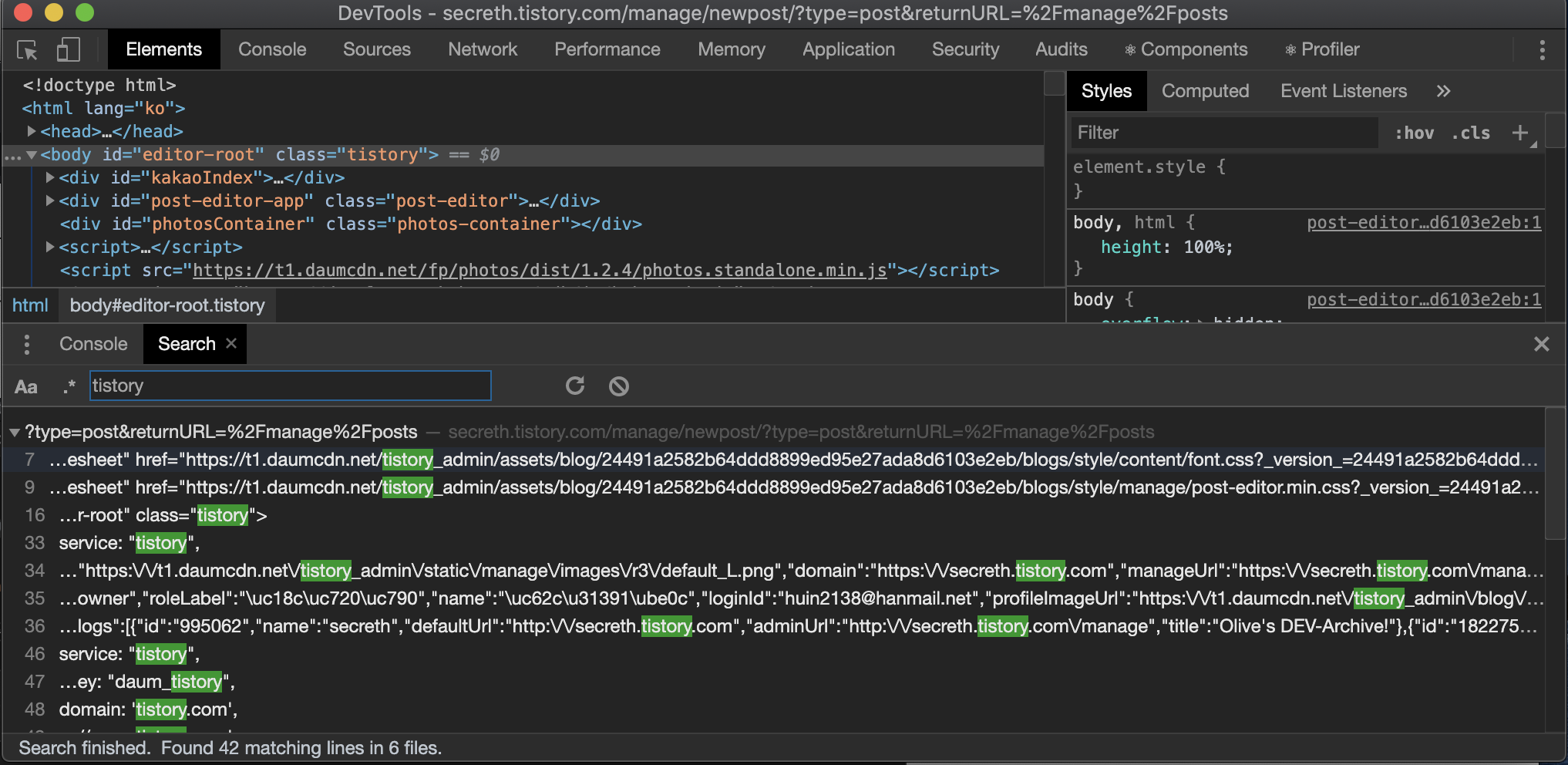Open search result line 33 service tistory
This screenshot has height=765, width=1568.
click(773, 543)
